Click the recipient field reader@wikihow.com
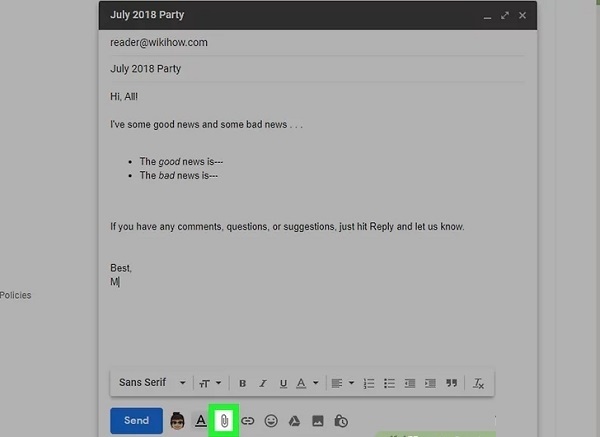This screenshot has width=600, height=437. (159, 43)
